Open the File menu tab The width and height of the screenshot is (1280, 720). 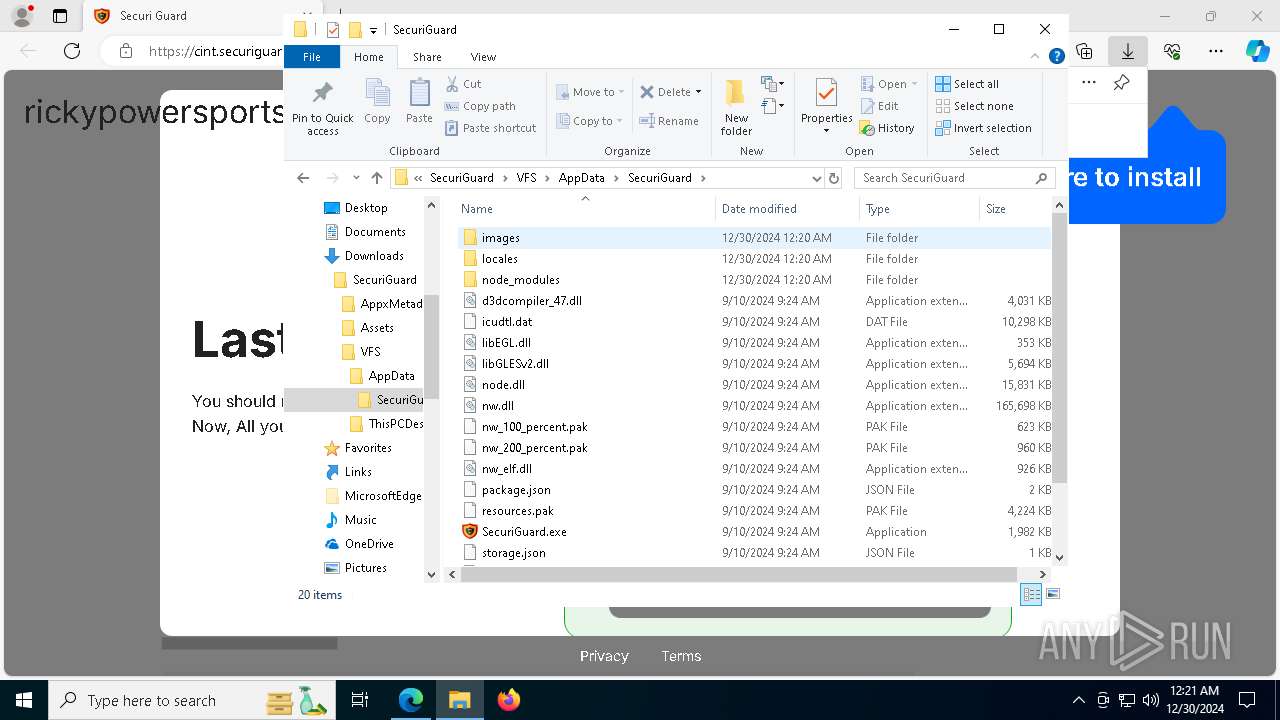coord(312,57)
